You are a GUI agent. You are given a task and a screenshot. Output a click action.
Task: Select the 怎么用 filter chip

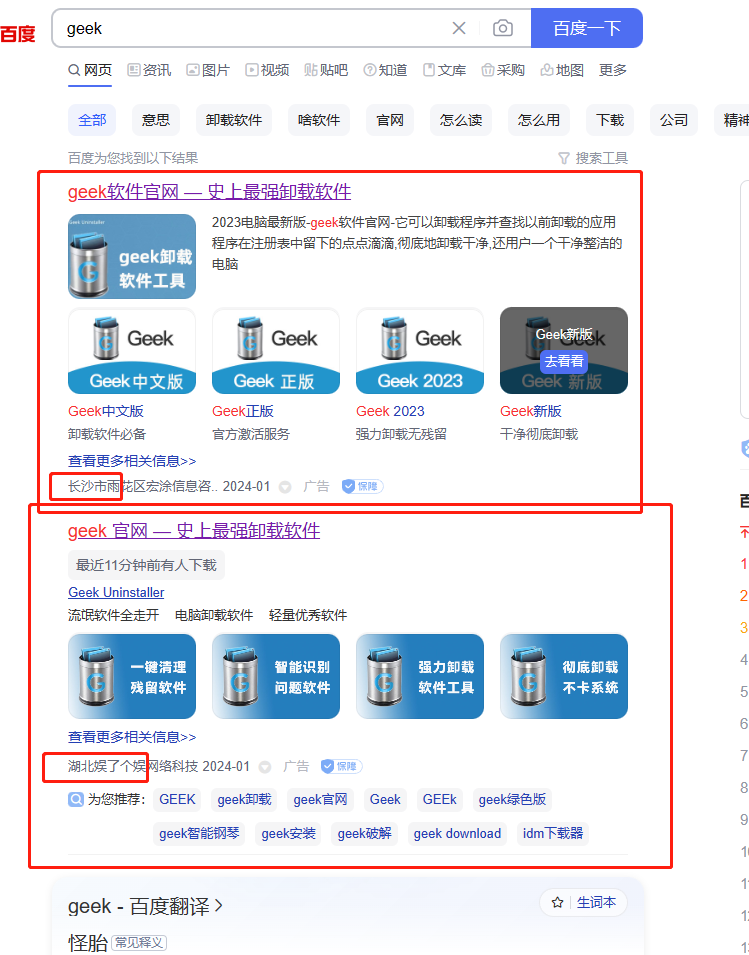pos(539,120)
